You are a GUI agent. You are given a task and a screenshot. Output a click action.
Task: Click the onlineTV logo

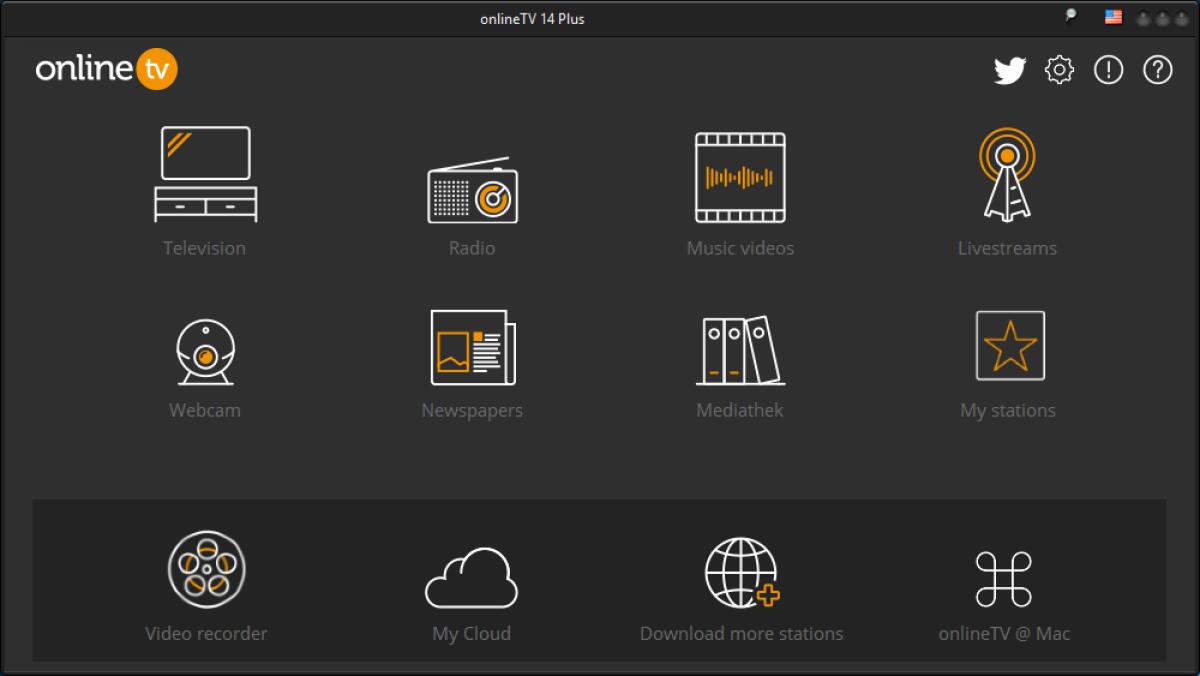click(106, 69)
